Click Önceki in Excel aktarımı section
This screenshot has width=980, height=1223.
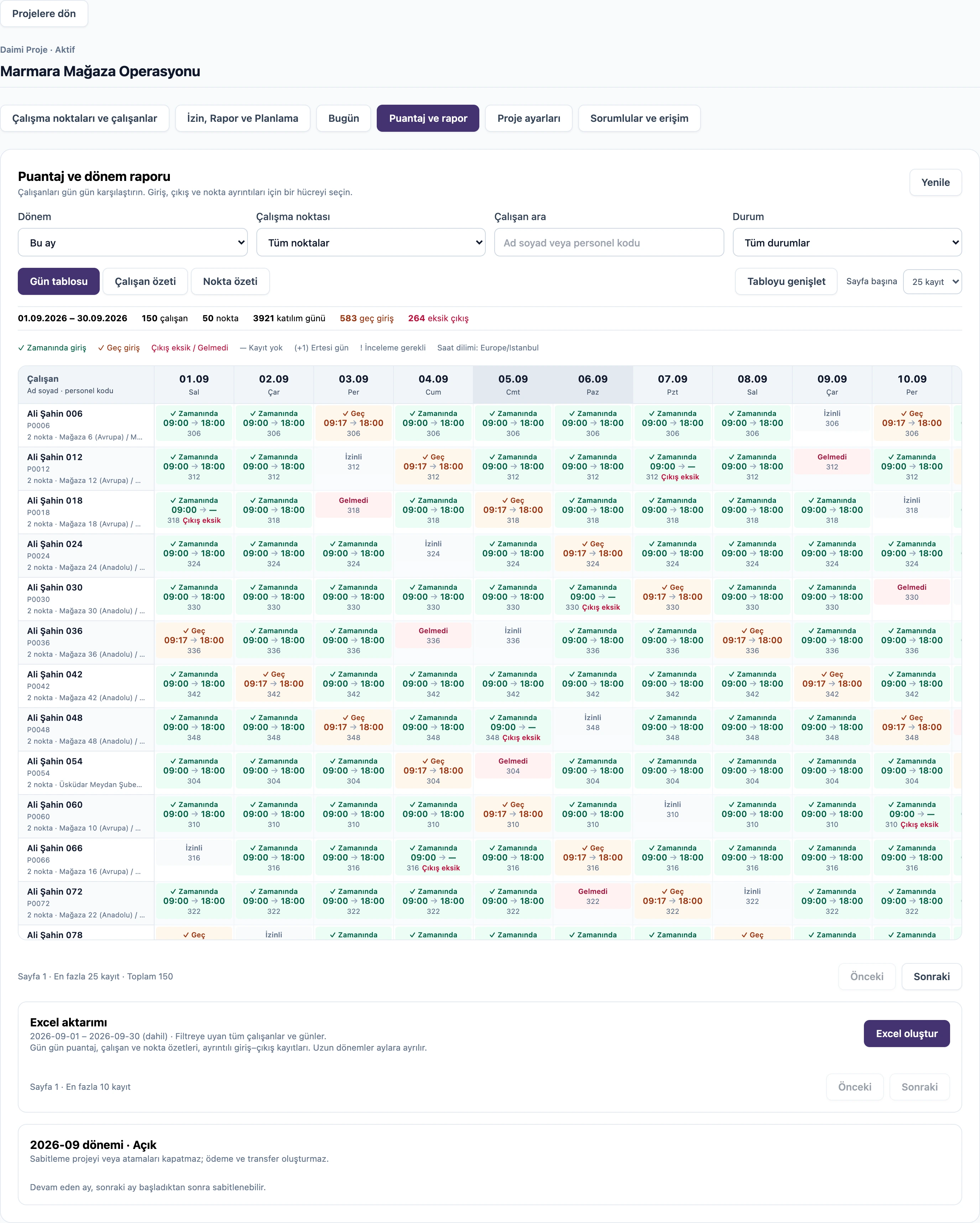click(855, 1087)
